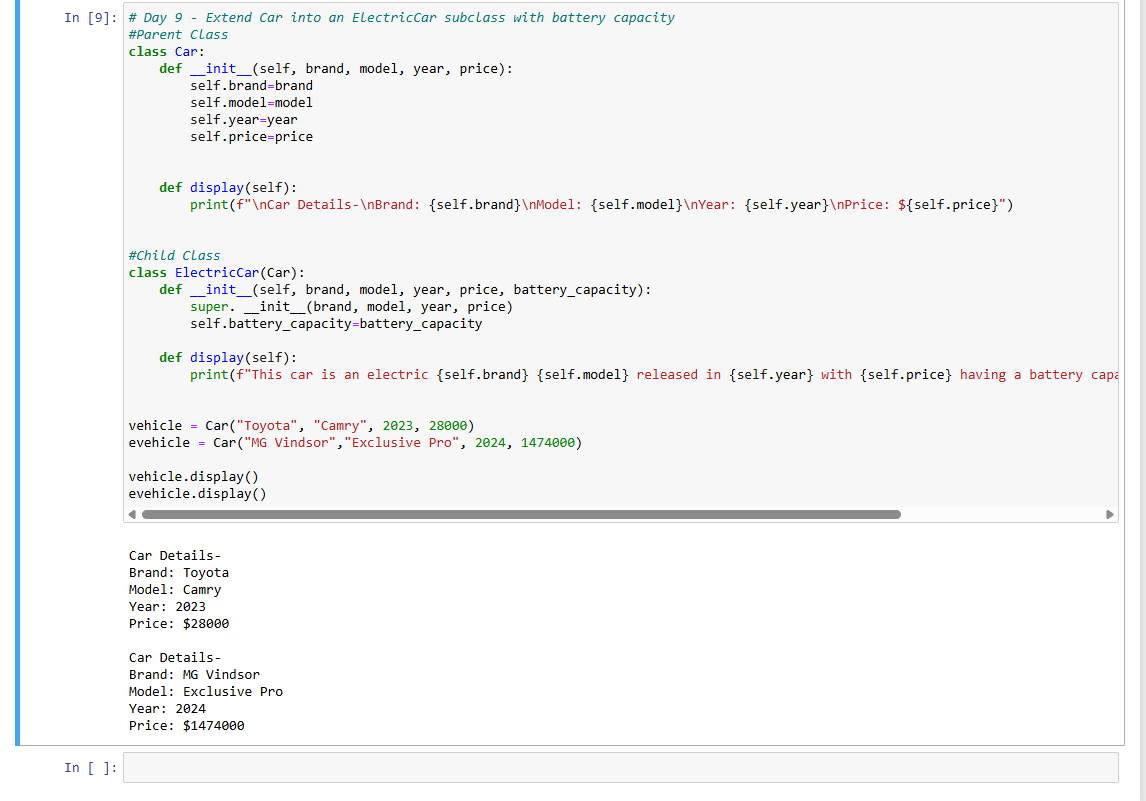Click output text 'Price: $1474000'
The height and width of the screenshot is (801, 1146).
coord(186,726)
